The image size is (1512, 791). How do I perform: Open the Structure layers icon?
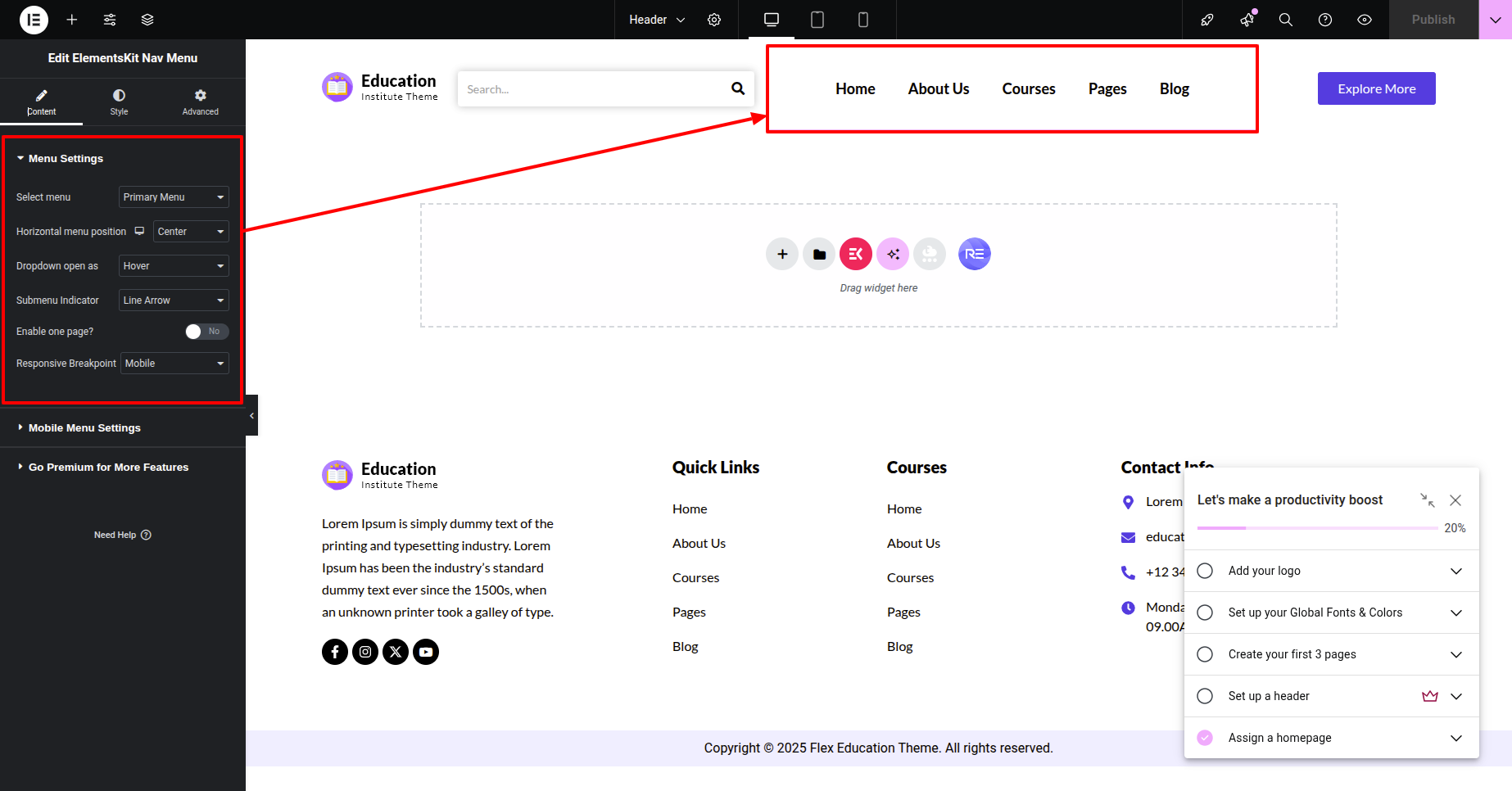pos(147,20)
